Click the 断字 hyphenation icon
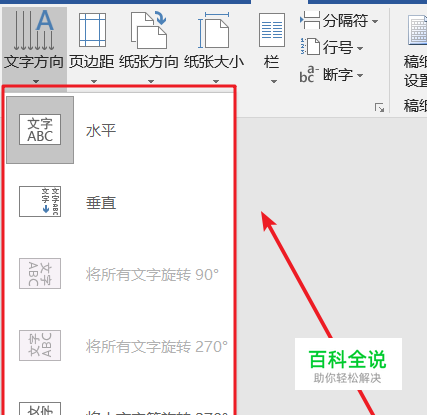Viewport: 427px width, 415px height. [x=309, y=74]
